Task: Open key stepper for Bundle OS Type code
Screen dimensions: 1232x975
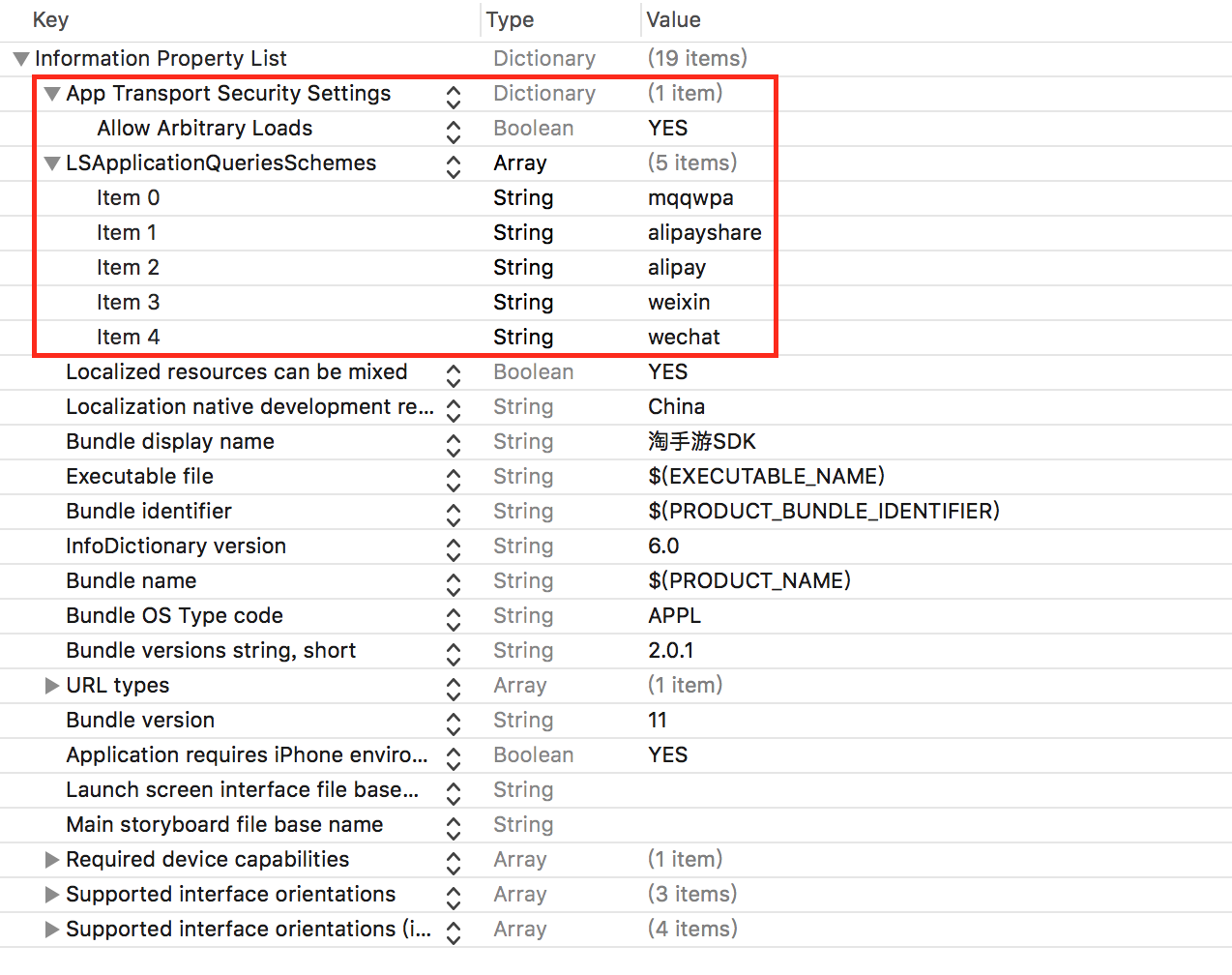Action: pyautogui.click(x=454, y=618)
